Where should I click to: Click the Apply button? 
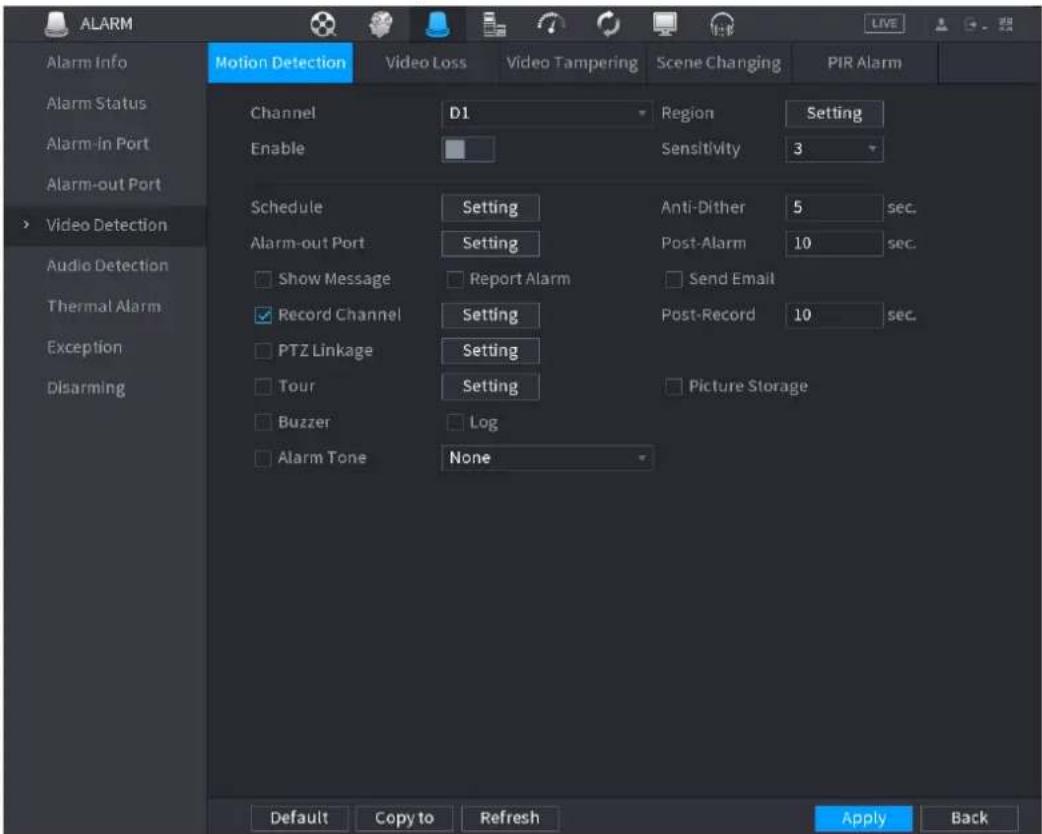point(863,818)
